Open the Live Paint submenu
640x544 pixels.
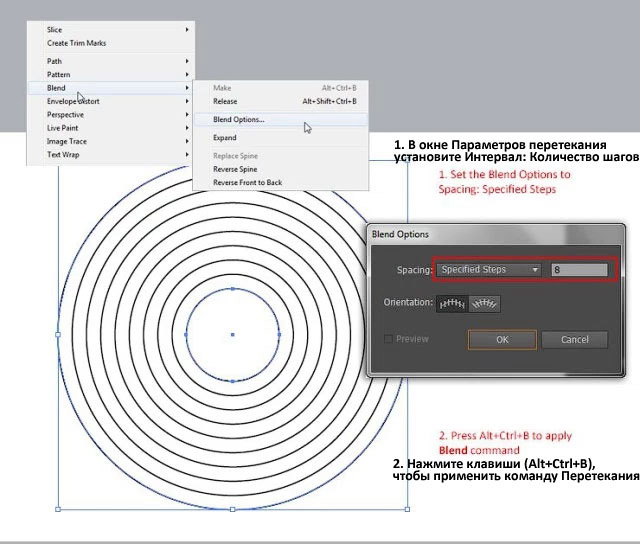point(111,128)
